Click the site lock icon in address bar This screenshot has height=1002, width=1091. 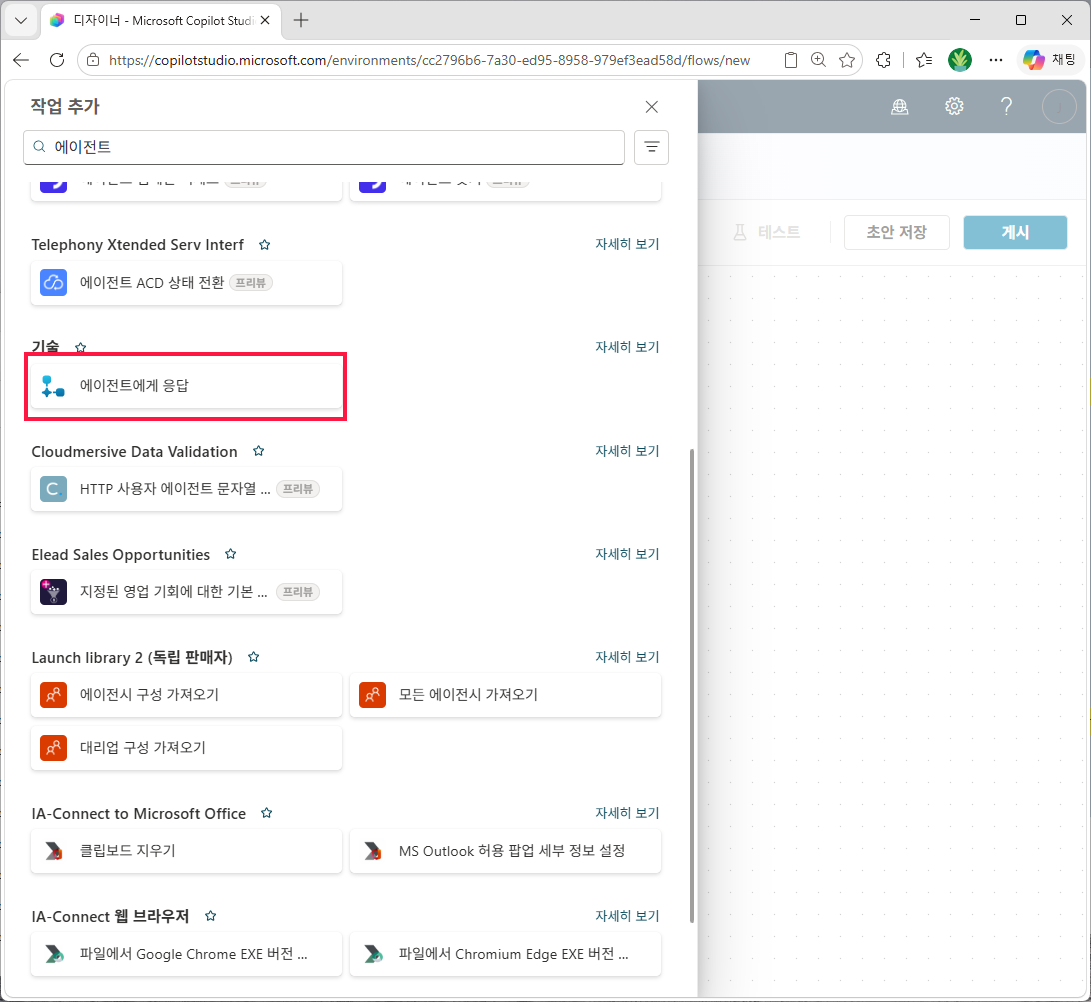pyautogui.click(x=93, y=61)
